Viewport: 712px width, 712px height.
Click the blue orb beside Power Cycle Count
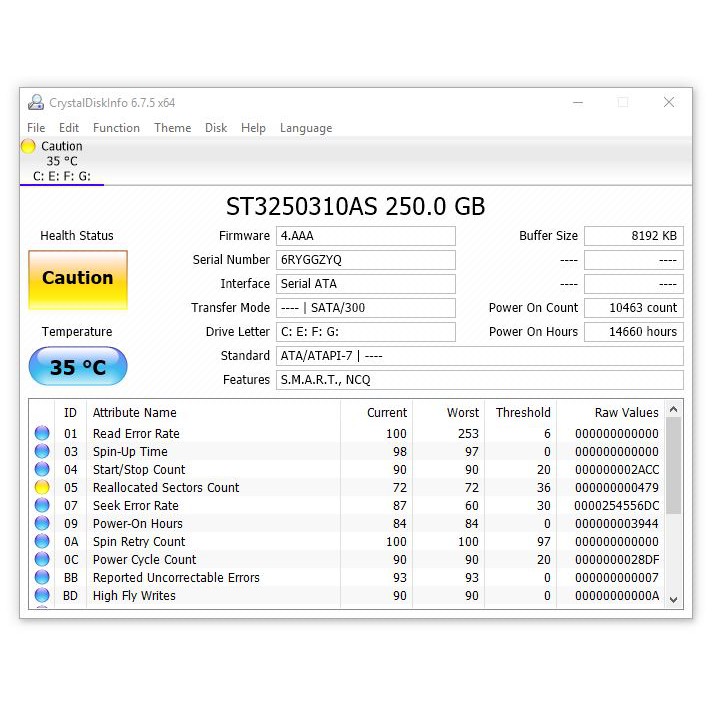42,559
